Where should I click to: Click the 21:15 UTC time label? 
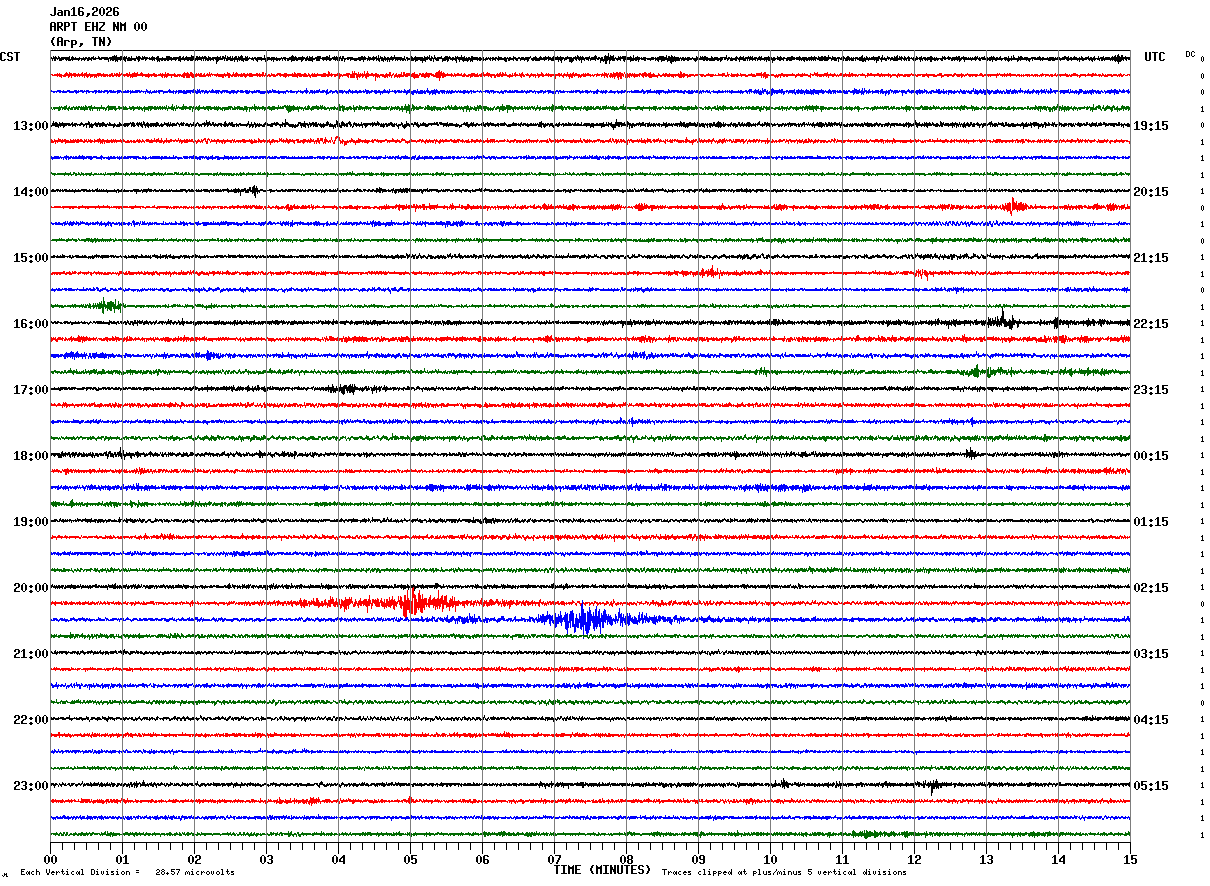tap(1151, 258)
